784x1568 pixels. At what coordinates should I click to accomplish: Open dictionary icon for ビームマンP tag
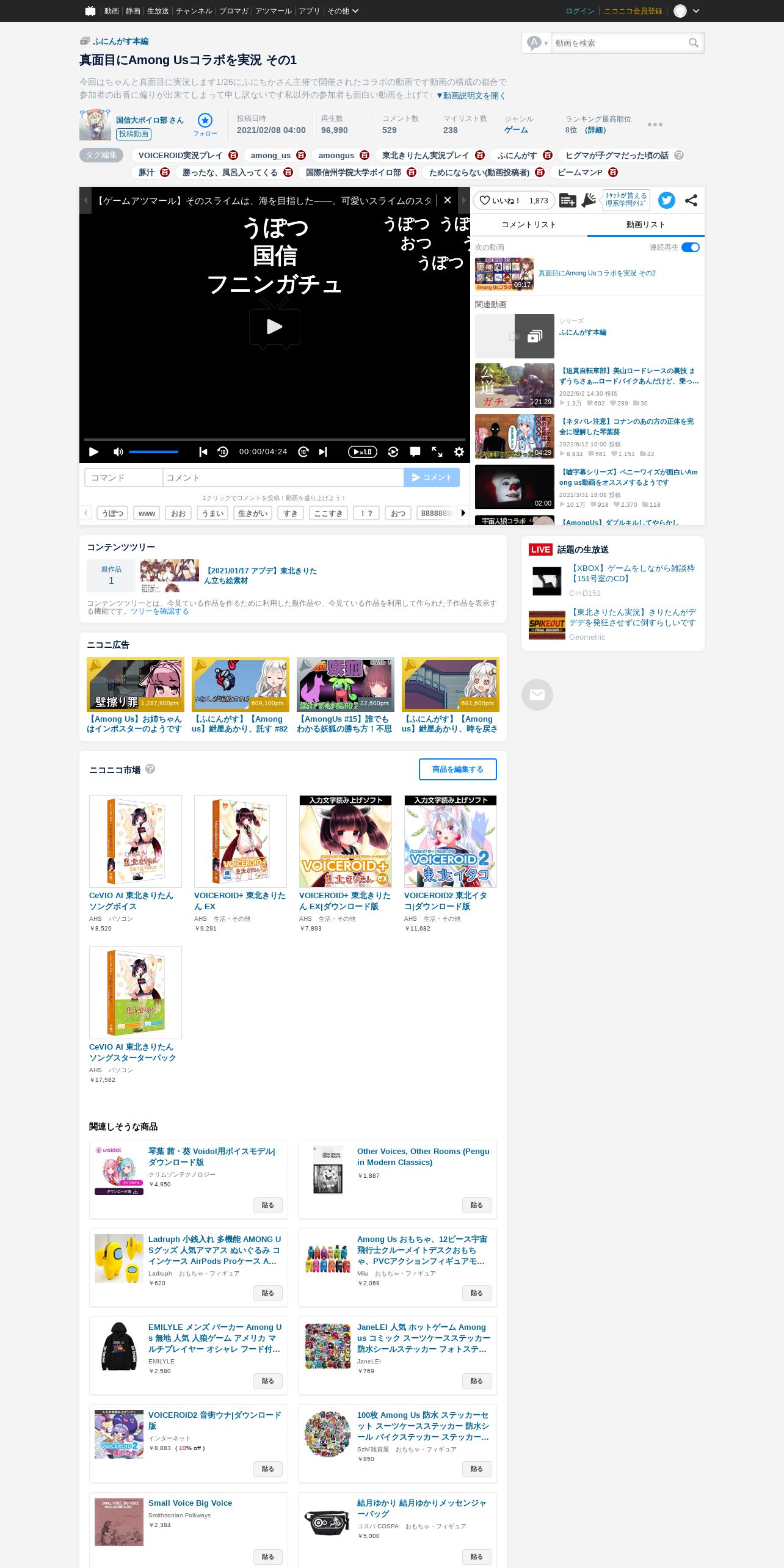point(613,173)
